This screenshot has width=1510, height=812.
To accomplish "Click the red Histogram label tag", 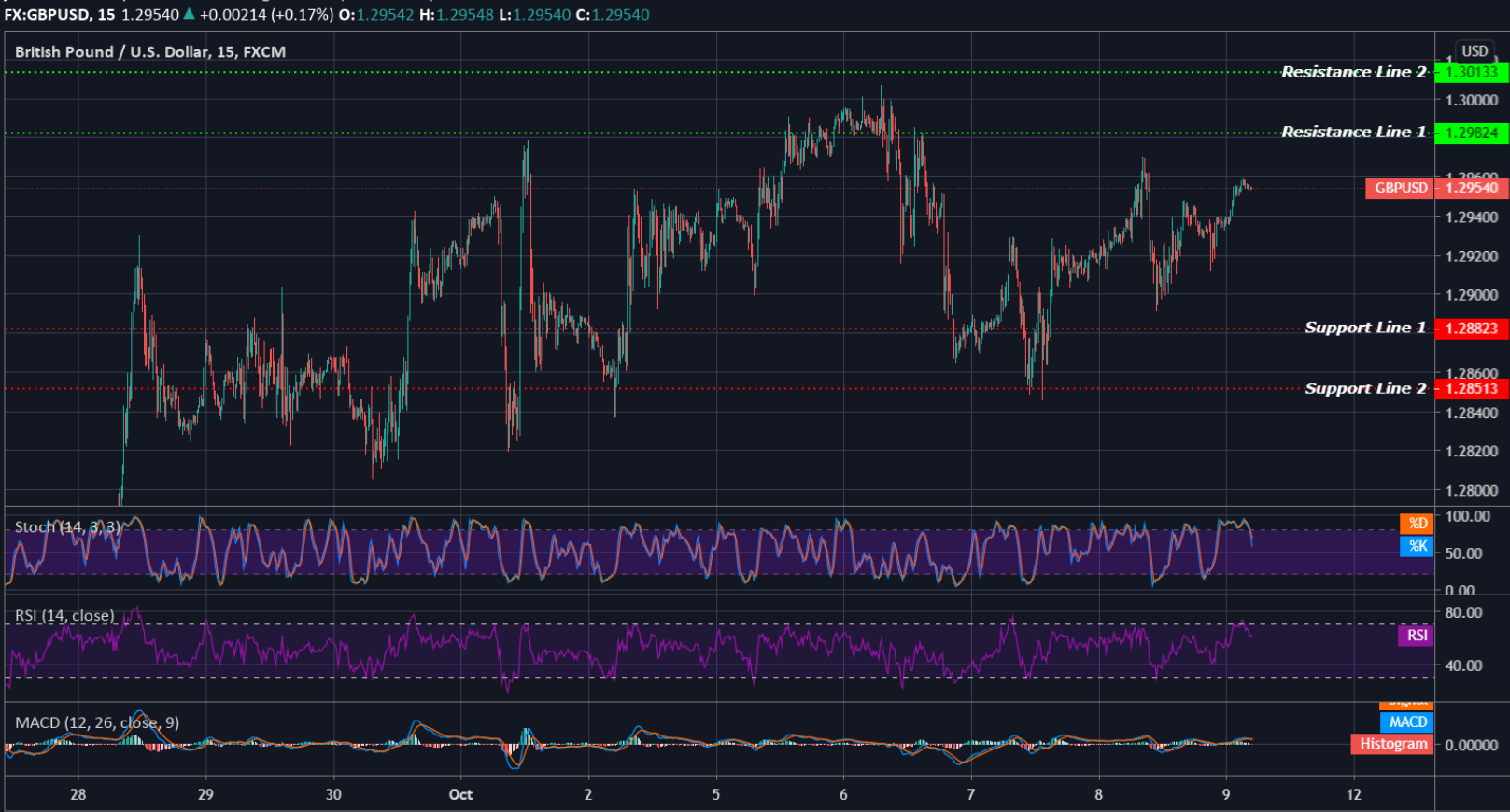I will point(1392,744).
